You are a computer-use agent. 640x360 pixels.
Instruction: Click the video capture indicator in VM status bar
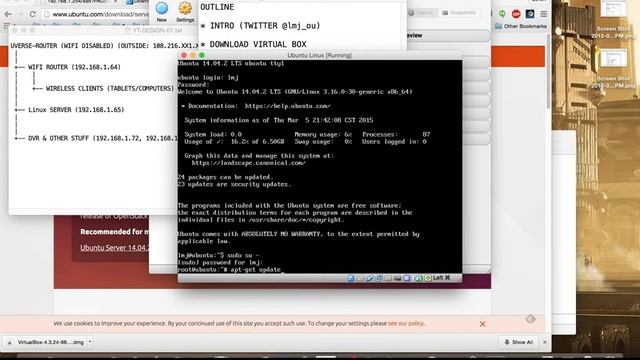coord(407,278)
